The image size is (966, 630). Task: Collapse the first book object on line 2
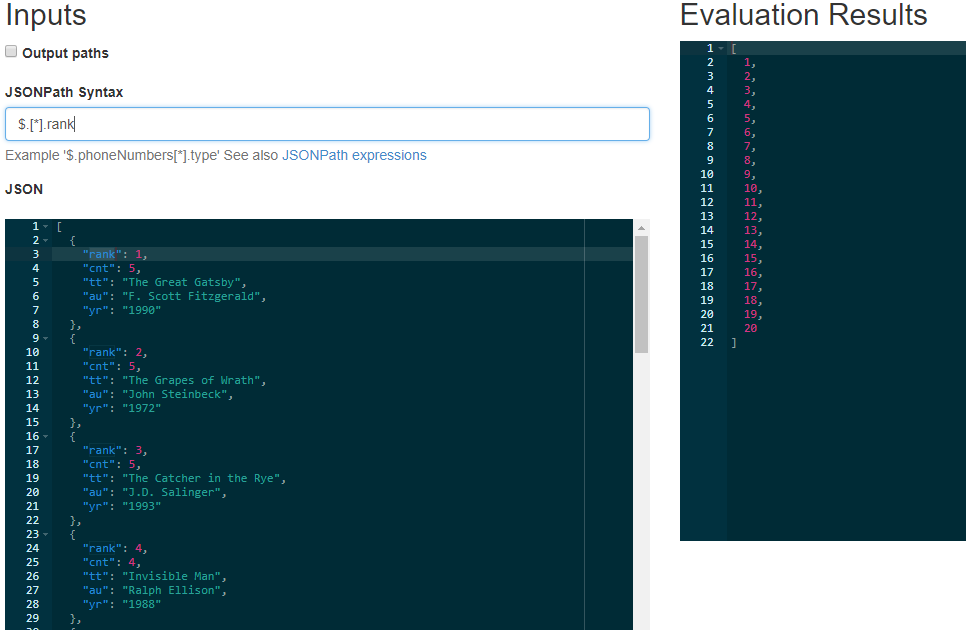tap(43, 239)
